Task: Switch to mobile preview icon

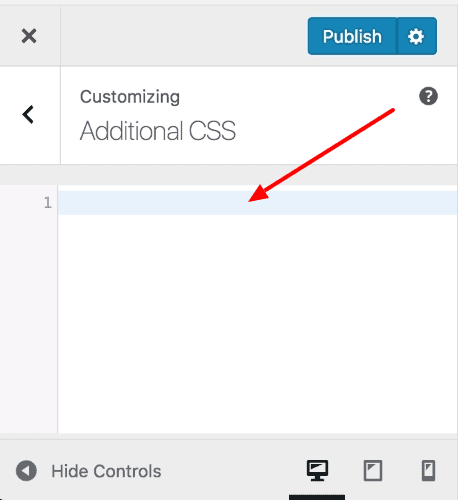Action: (428, 471)
